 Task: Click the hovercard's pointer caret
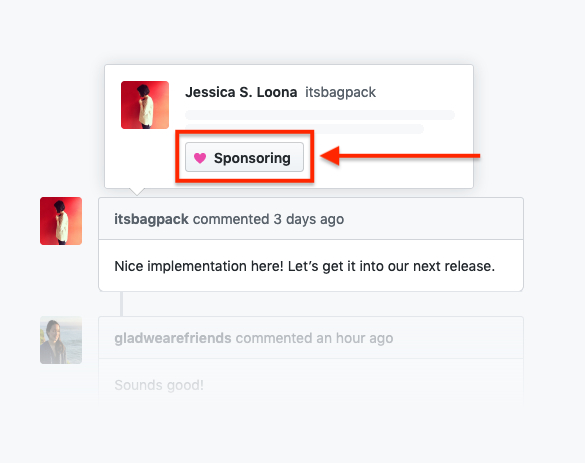[137, 192]
